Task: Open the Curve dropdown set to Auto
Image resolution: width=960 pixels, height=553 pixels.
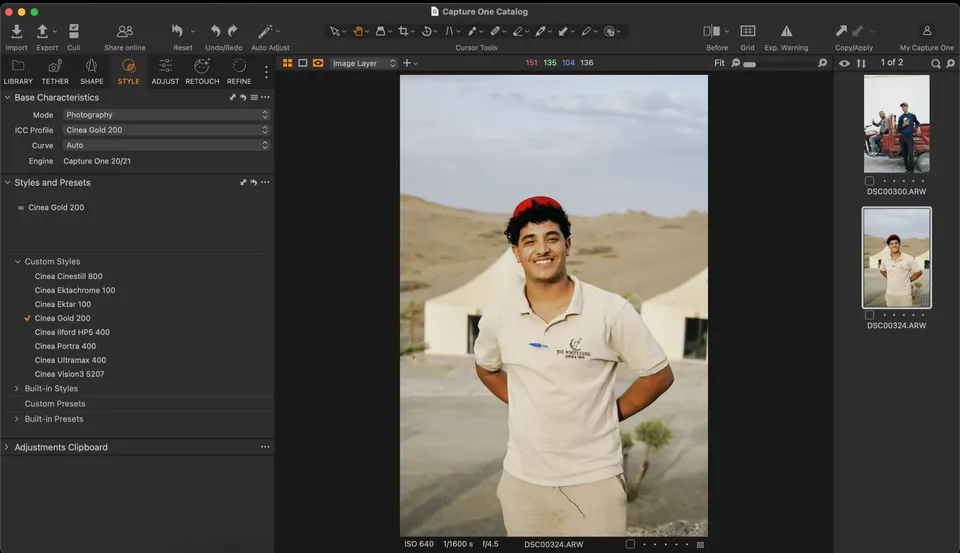Action: click(x=166, y=145)
